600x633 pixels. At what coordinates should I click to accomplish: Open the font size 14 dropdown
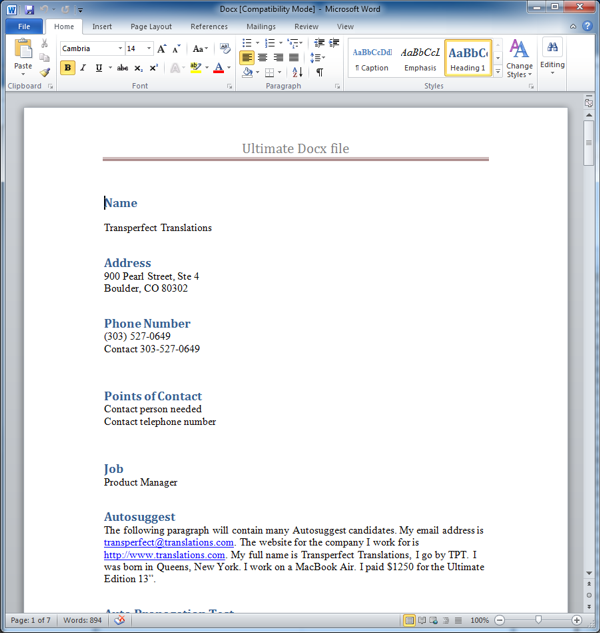pyautogui.click(x=149, y=48)
